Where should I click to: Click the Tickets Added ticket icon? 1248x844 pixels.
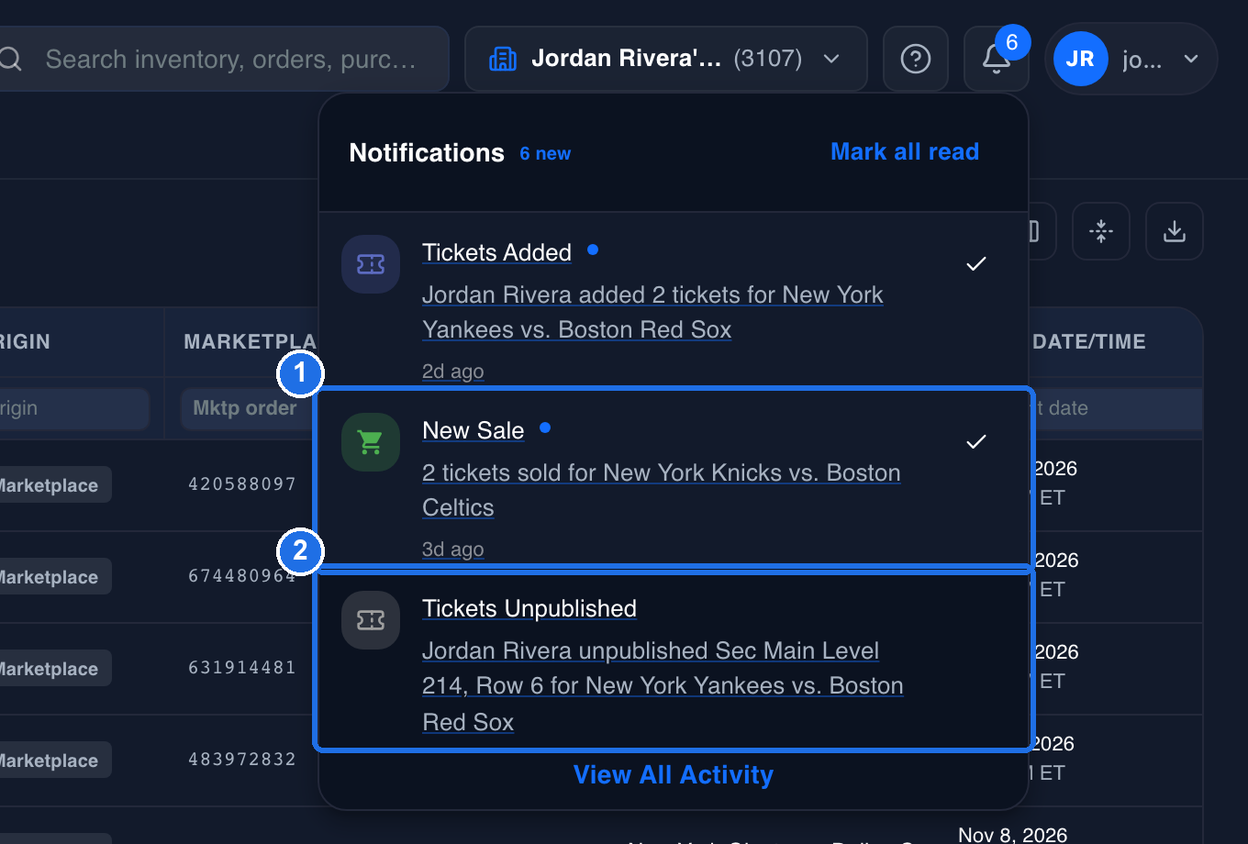click(371, 264)
